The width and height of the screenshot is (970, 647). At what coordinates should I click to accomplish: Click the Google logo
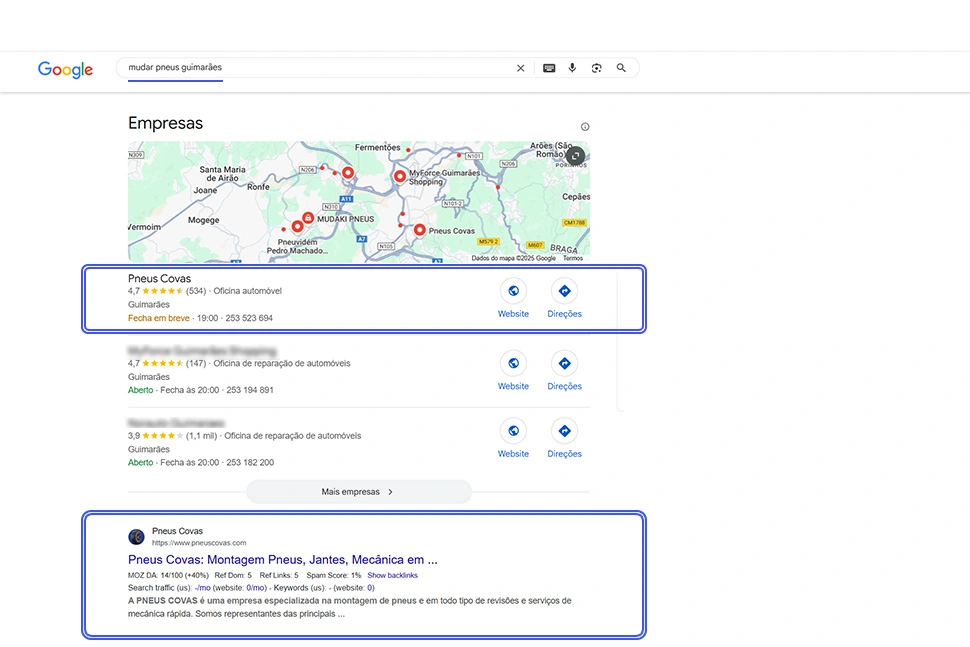(65, 69)
